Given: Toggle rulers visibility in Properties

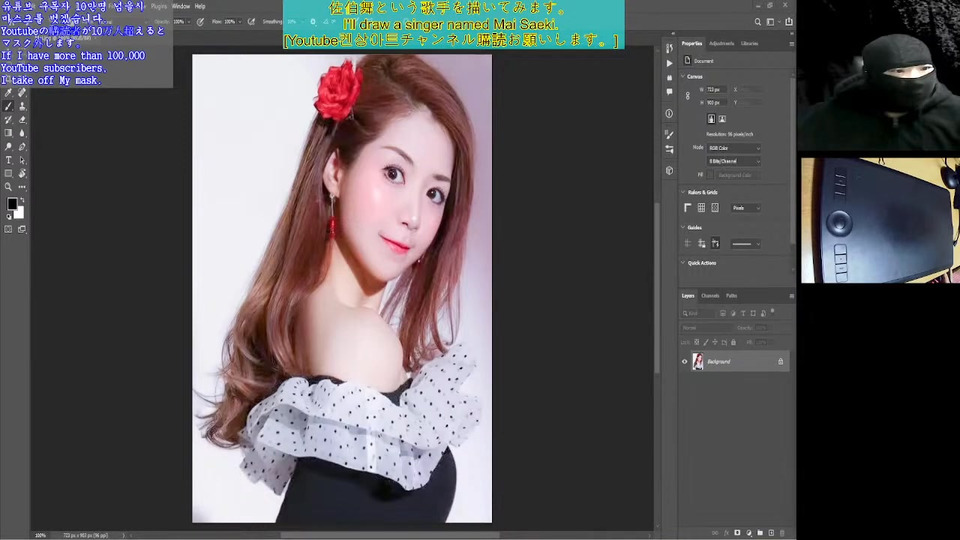Looking at the screenshot, I should point(688,208).
